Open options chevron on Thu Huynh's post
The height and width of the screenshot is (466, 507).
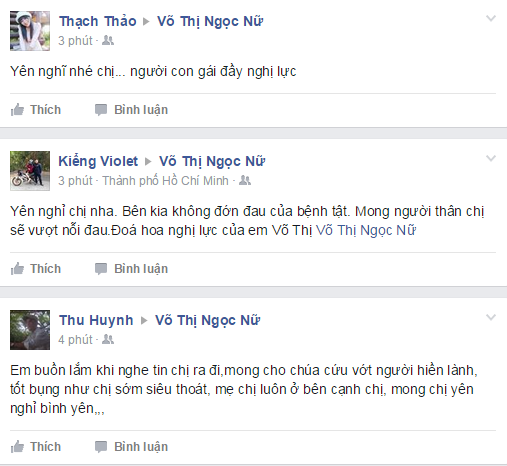click(x=491, y=317)
